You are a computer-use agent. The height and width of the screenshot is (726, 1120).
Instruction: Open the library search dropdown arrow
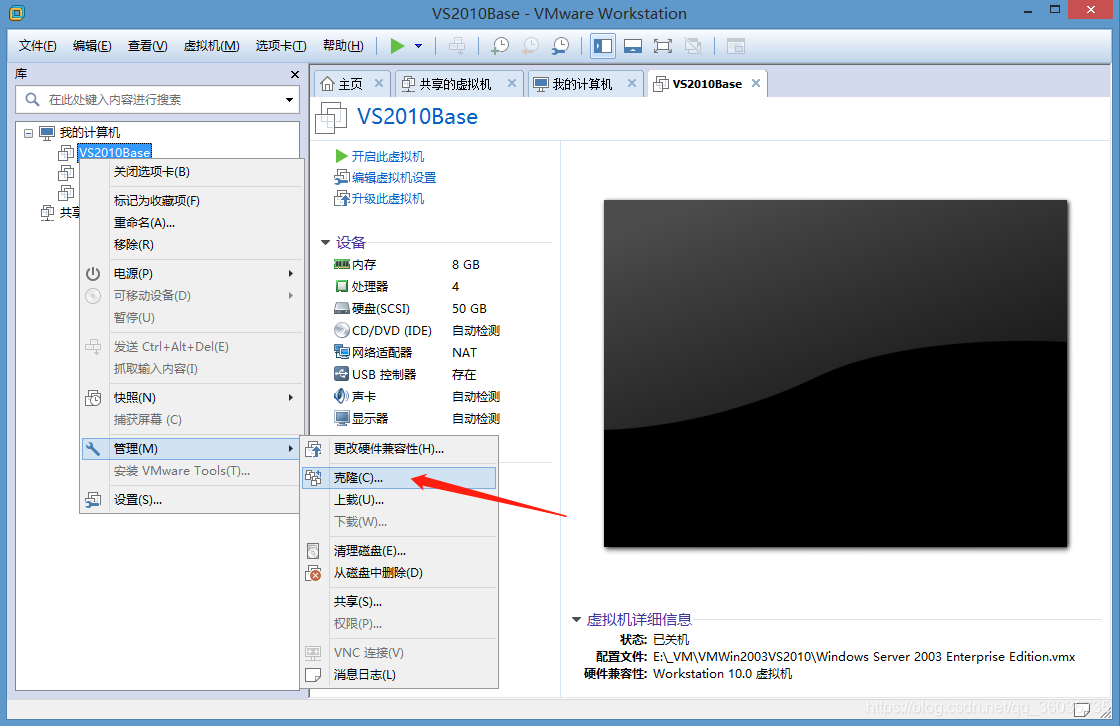[x=289, y=99]
